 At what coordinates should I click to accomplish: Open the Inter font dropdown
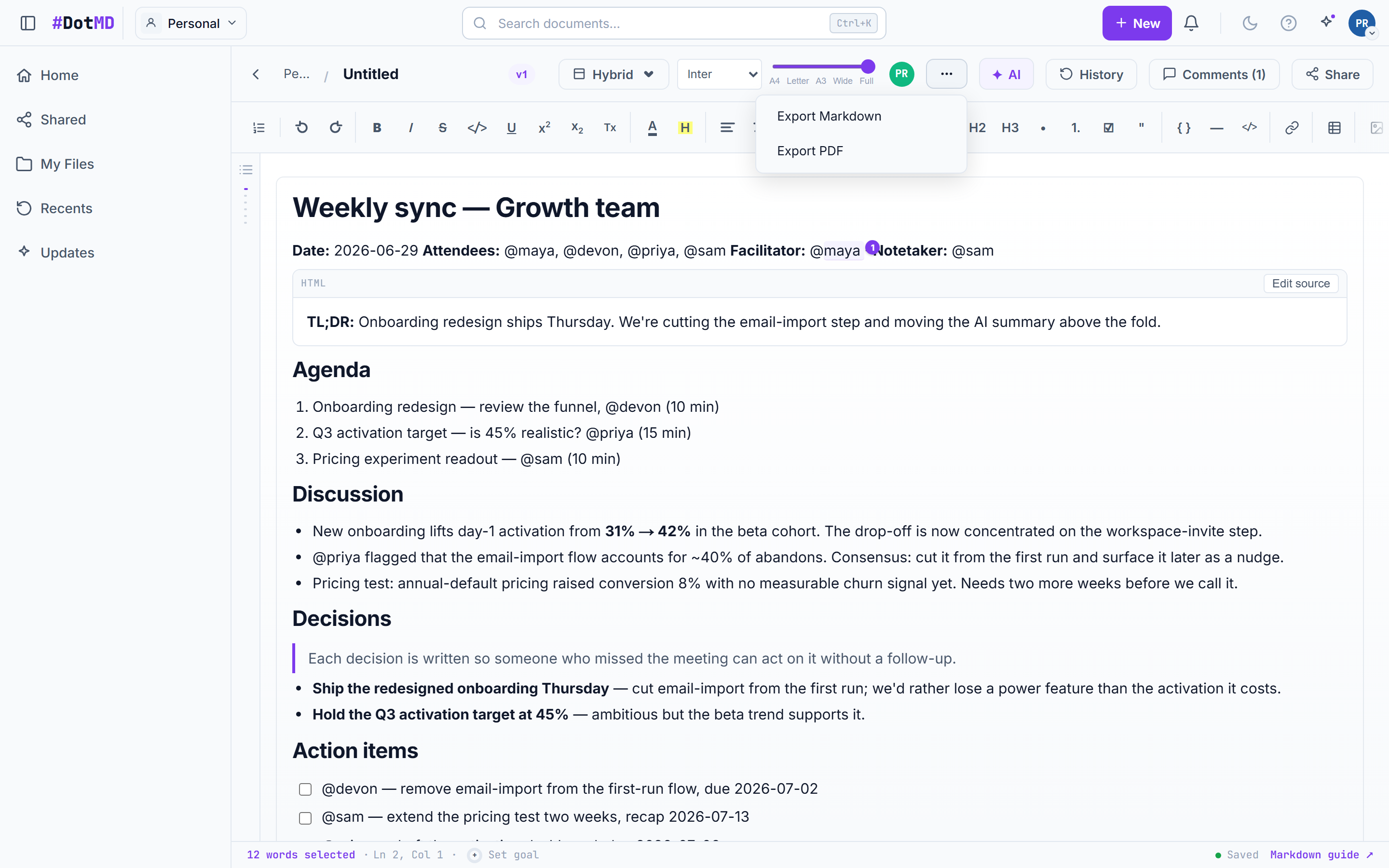(719, 74)
